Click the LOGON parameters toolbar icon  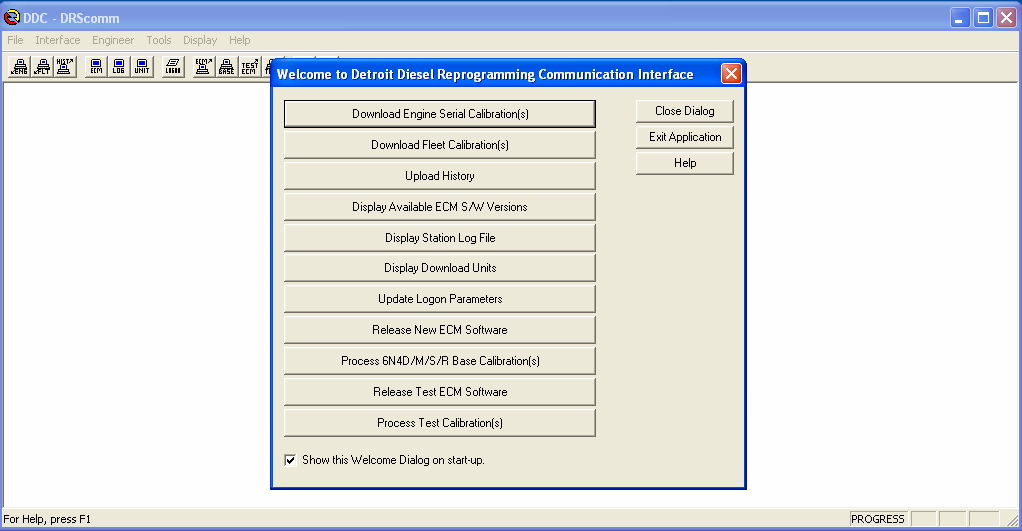coord(173,66)
